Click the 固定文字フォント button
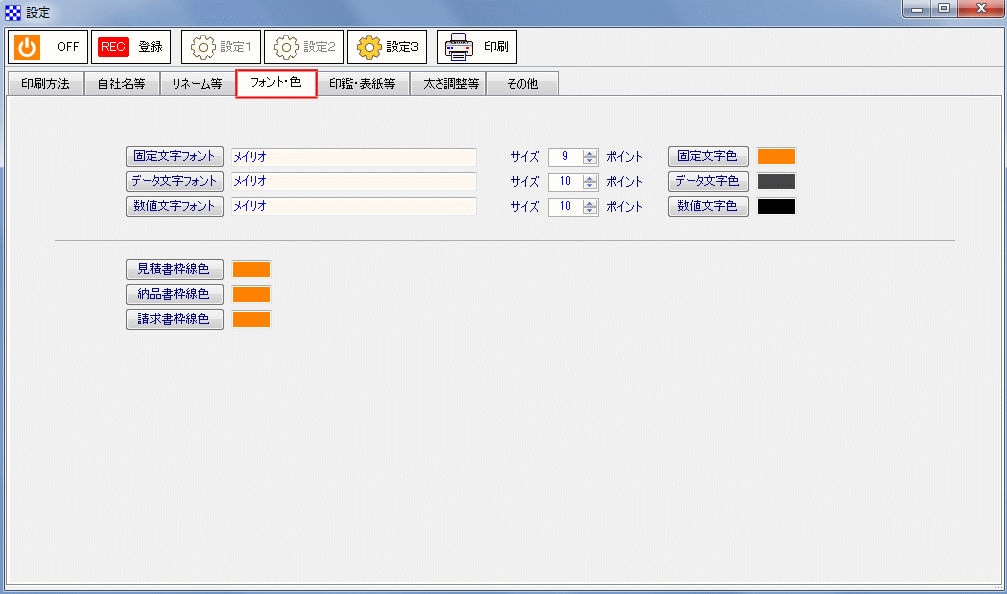Viewport: 1007px width, 594px height. click(174, 156)
